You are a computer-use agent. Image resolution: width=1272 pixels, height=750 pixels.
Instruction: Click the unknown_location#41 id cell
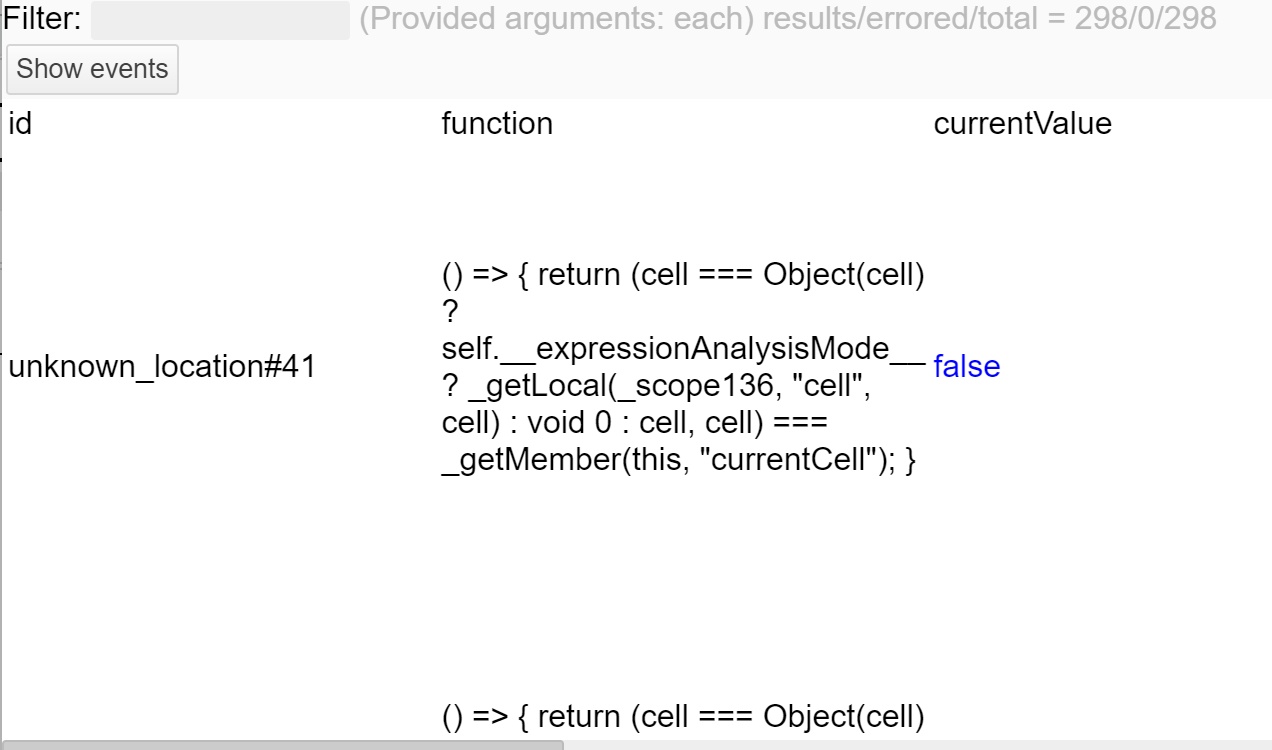click(162, 367)
